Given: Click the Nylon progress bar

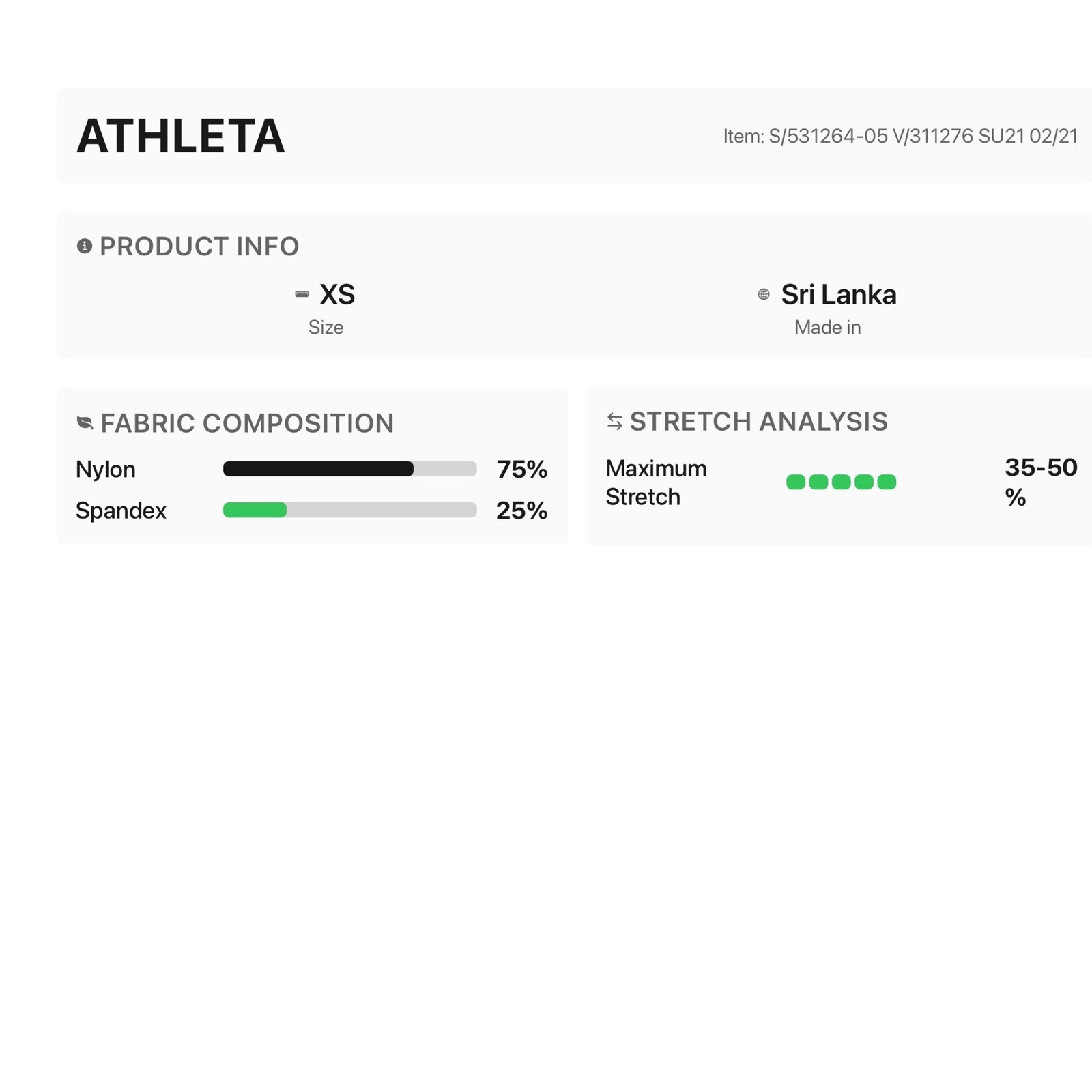Looking at the screenshot, I should point(349,469).
